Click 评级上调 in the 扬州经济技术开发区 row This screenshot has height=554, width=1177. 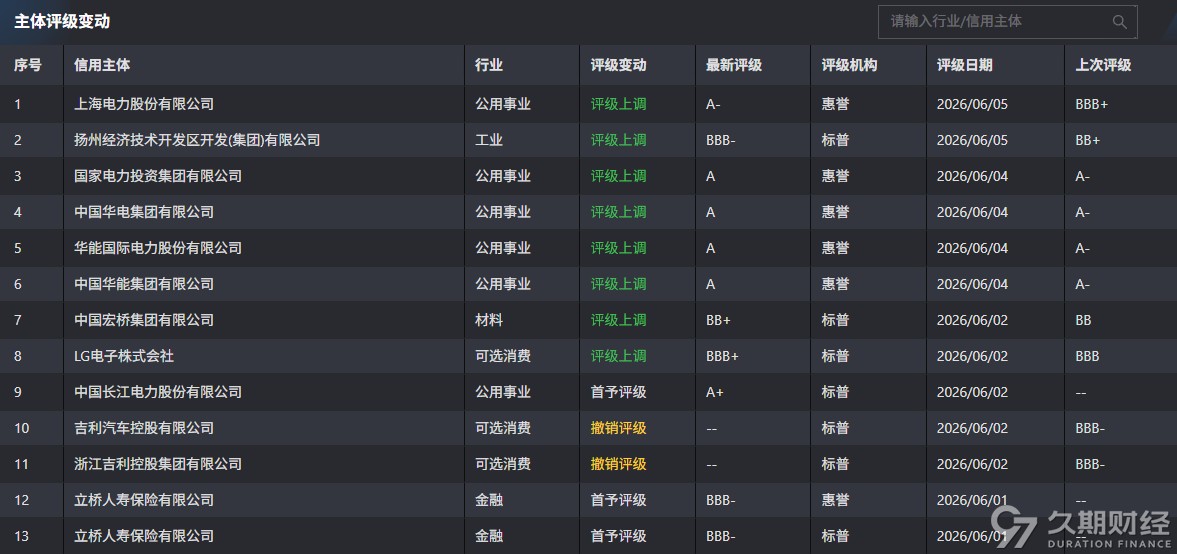(x=619, y=140)
